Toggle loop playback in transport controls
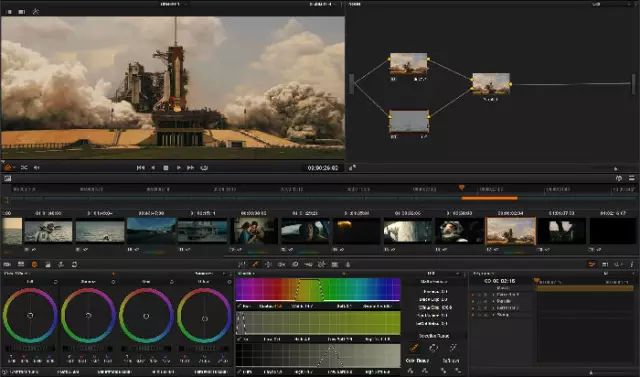 click(x=204, y=168)
